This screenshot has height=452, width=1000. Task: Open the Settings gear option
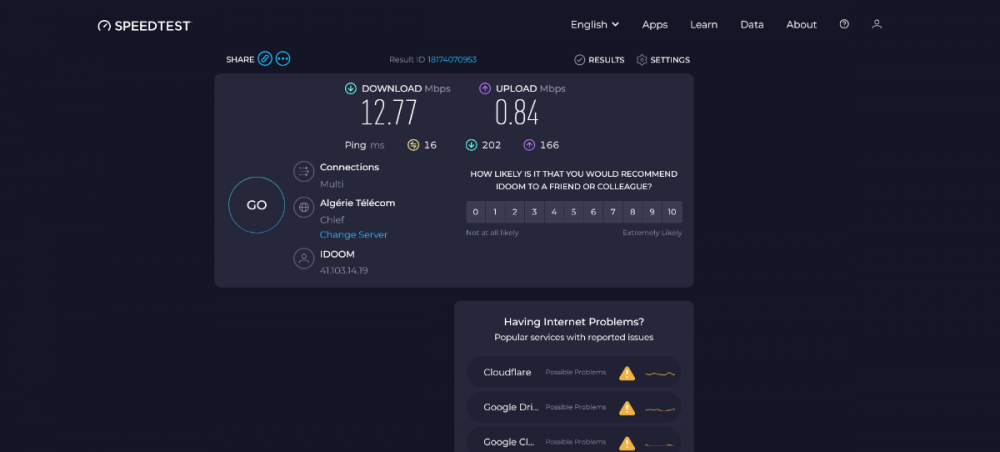click(663, 60)
